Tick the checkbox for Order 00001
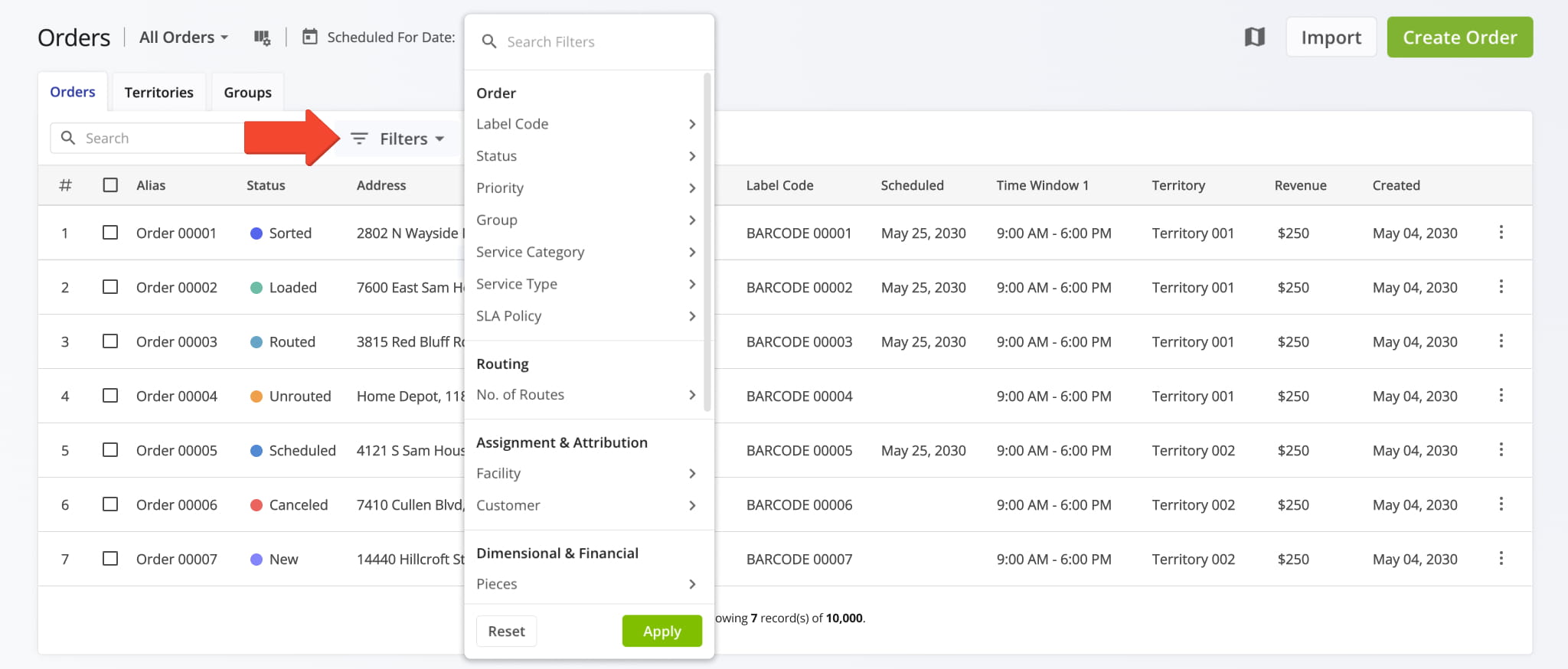The image size is (1568, 669). (x=110, y=232)
